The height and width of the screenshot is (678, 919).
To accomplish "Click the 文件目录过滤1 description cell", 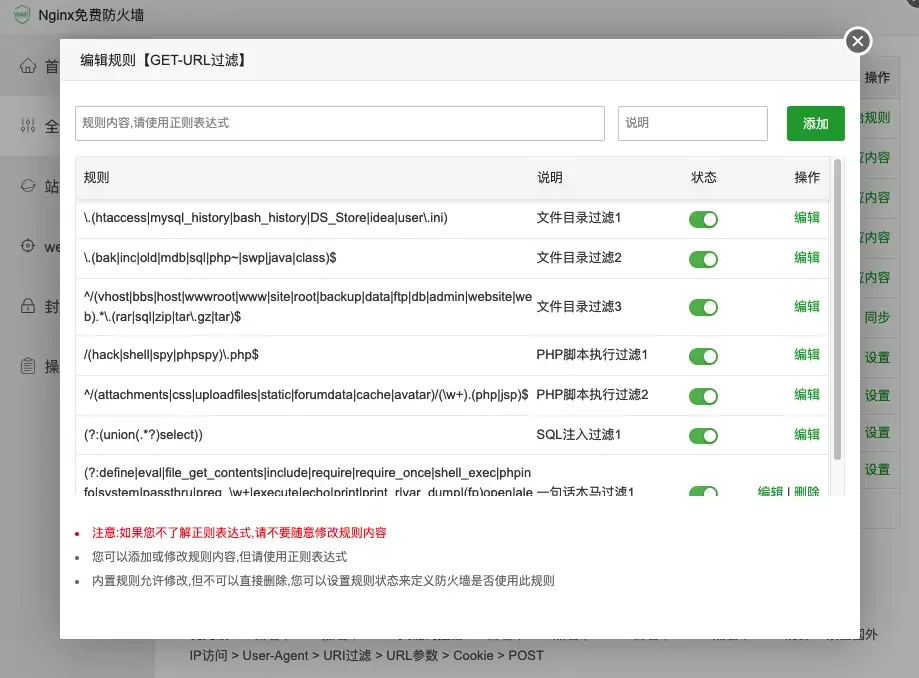I will pos(578,217).
